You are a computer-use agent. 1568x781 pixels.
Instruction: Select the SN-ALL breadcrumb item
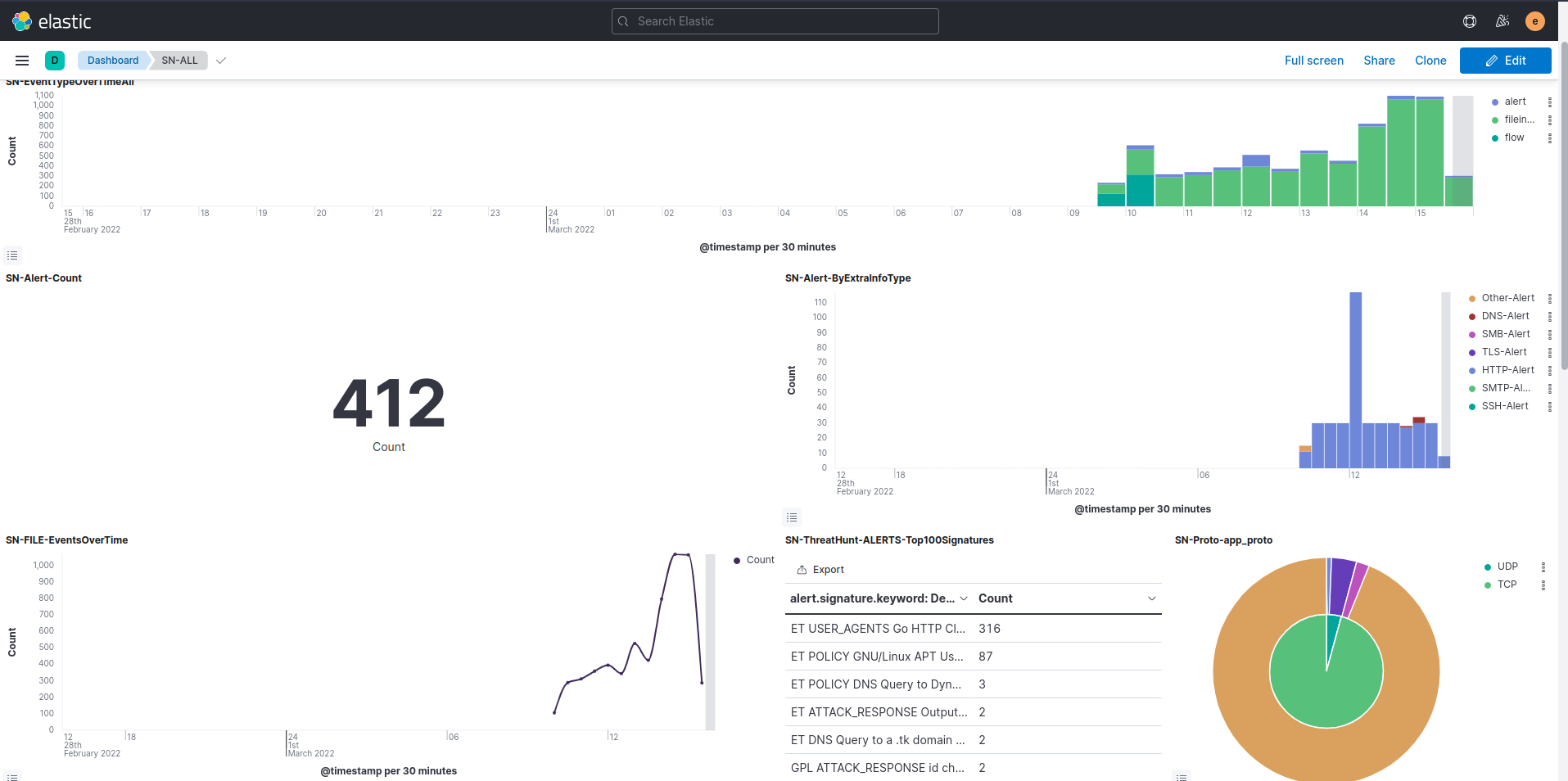[x=179, y=61]
